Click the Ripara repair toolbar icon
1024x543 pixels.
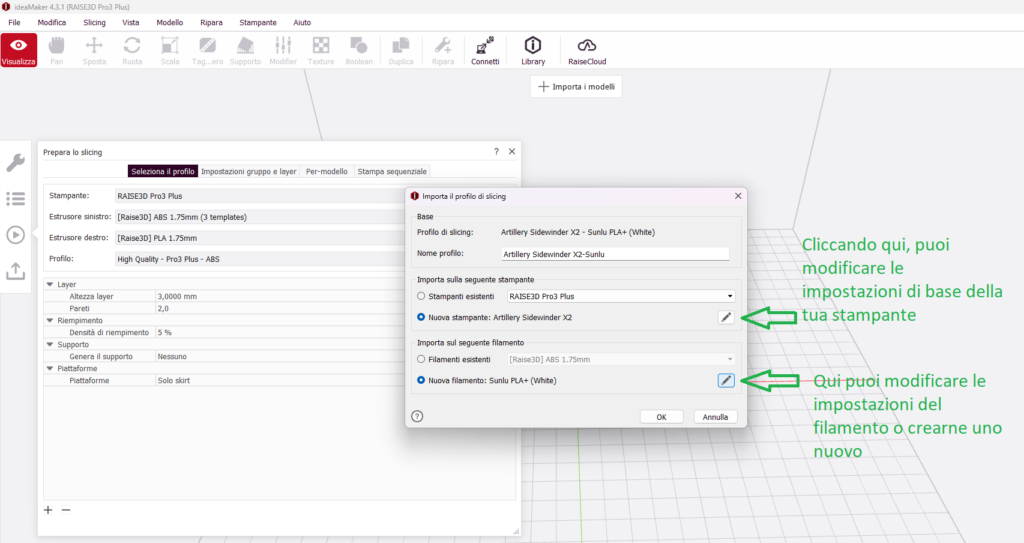[x=443, y=50]
